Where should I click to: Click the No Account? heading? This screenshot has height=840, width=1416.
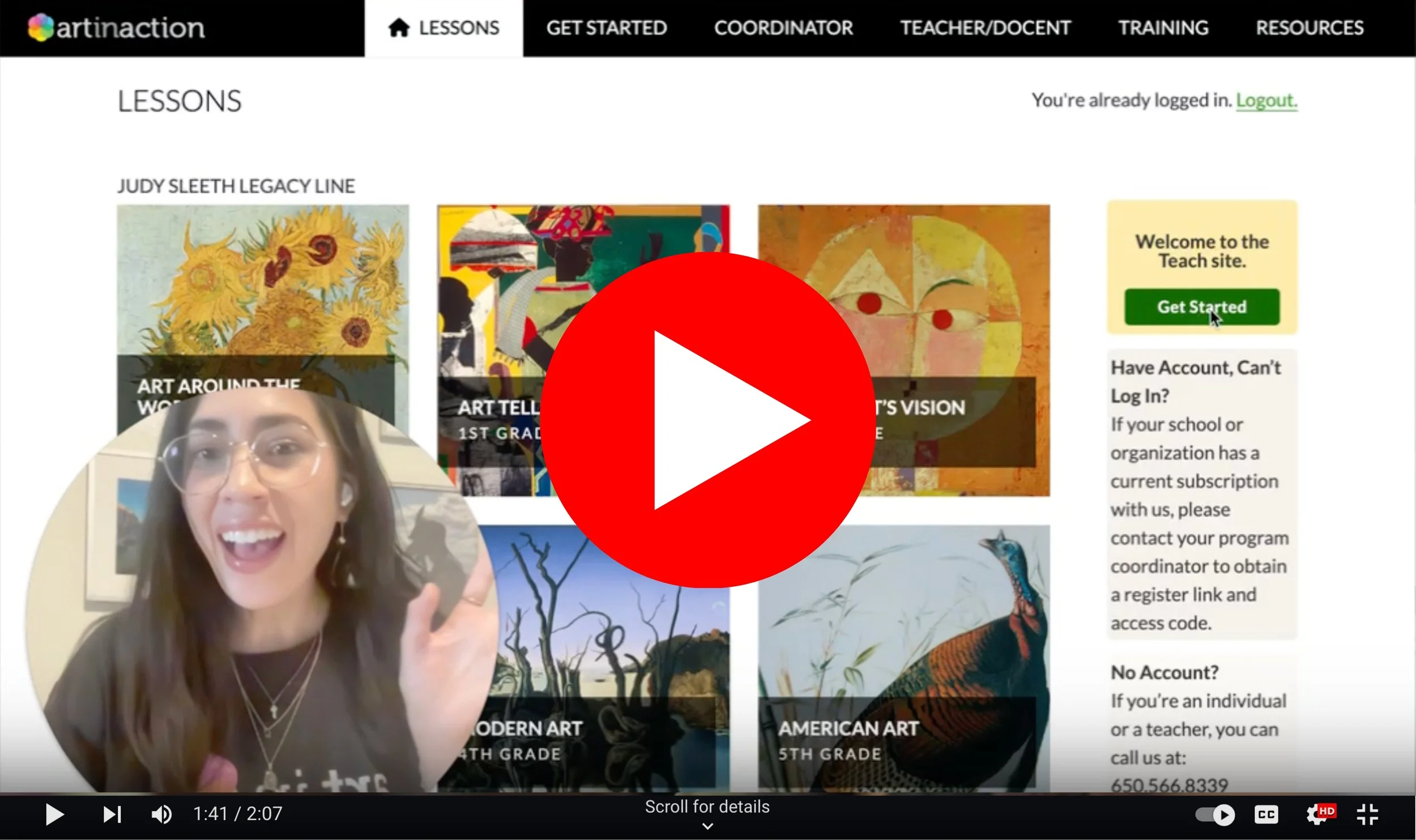click(x=1164, y=672)
